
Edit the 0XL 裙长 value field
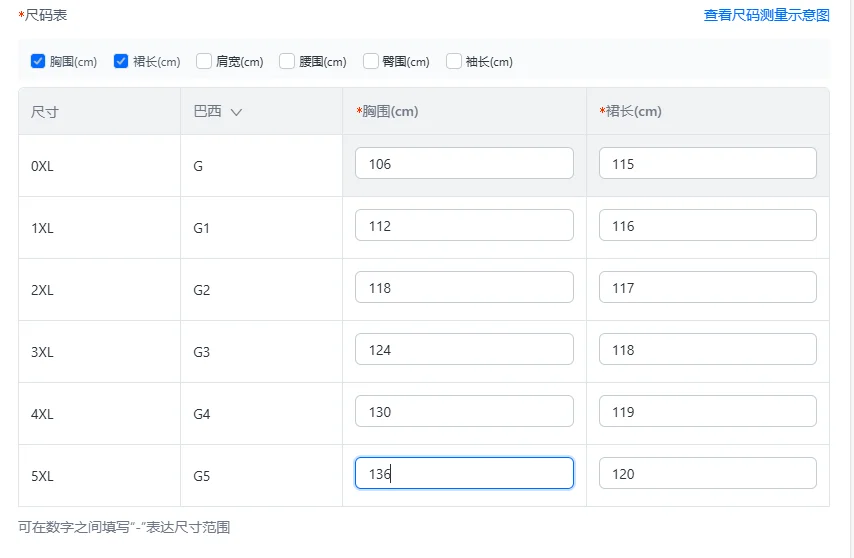(x=707, y=164)
